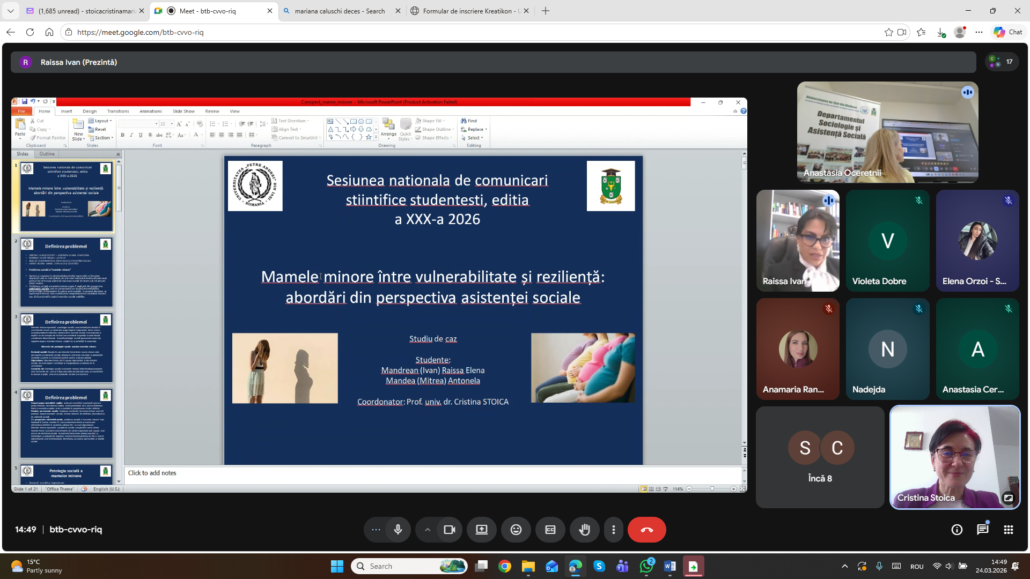Open the weather widget on taskbar
Viewport: 1030px width, 579px height.
(37, 567)
